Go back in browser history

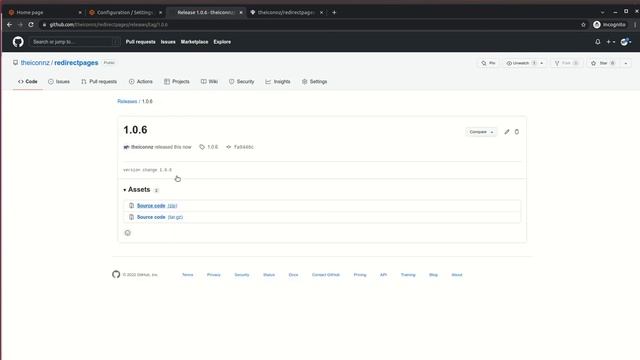click(9, 24)
